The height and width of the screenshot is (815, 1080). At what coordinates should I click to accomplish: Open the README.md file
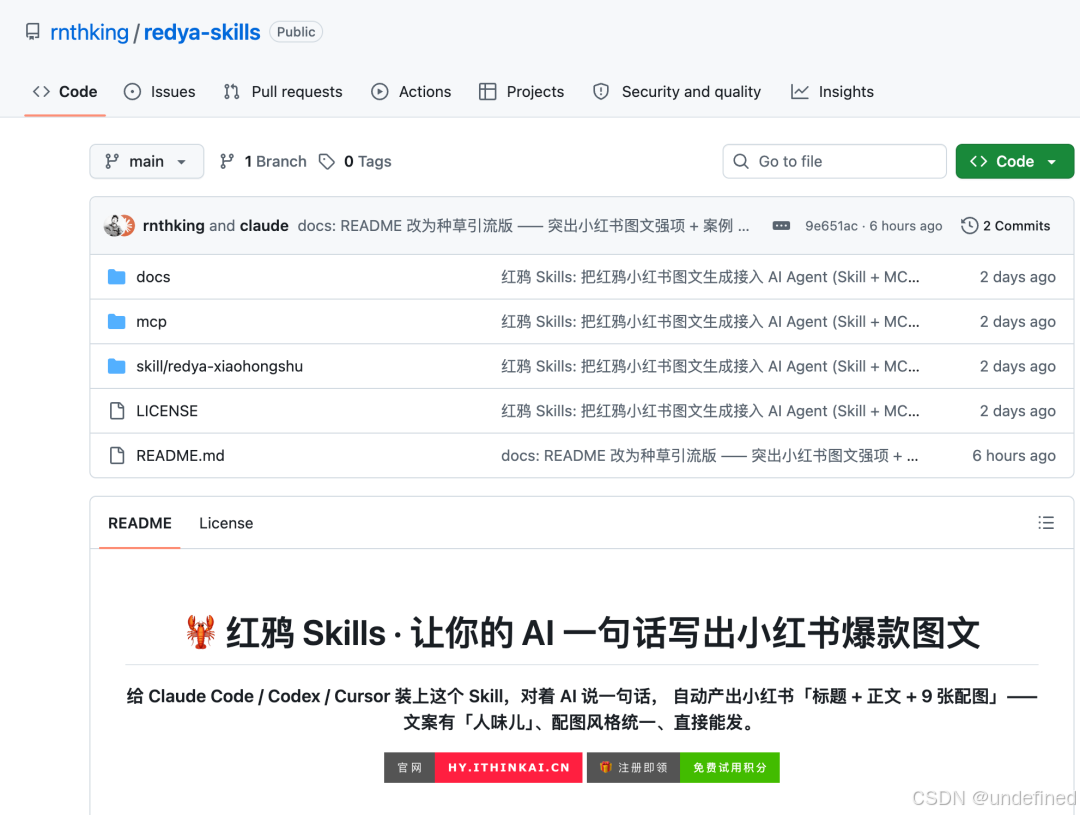(x=180, y=456)
